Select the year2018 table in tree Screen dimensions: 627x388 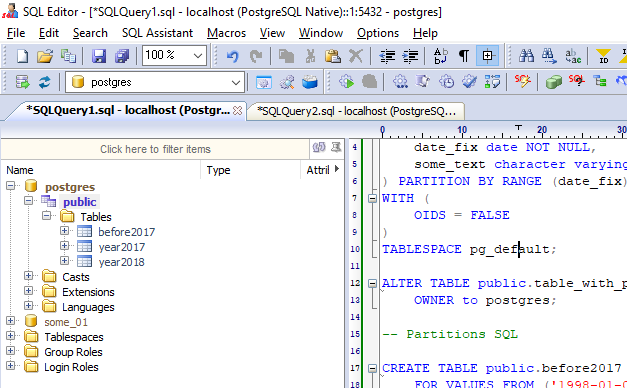[x=122, y=262]
